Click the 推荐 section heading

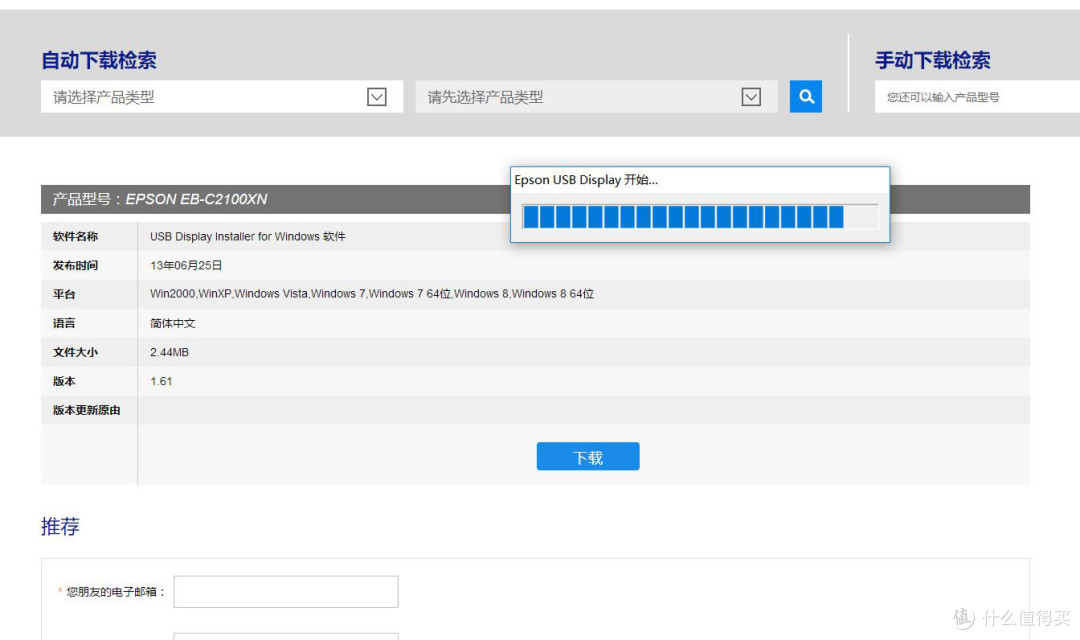[60, 526]
